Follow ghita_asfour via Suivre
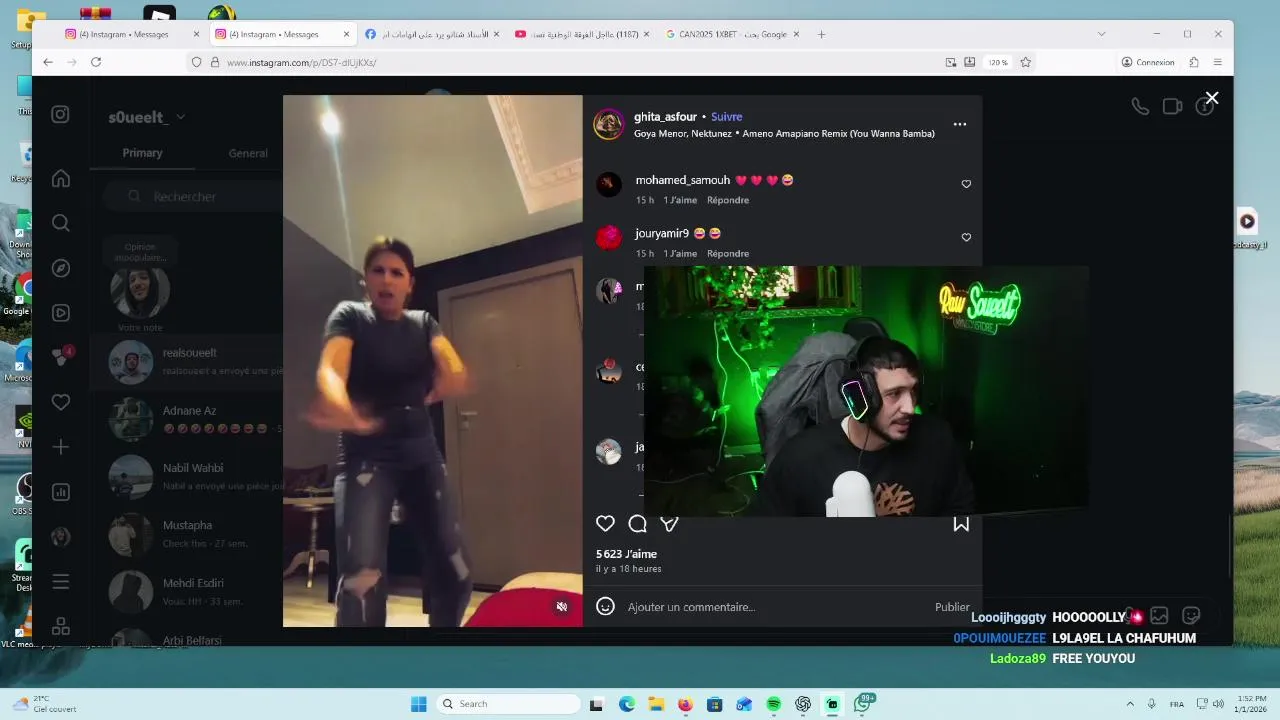Screen dimensions: 1280x720 coord(726,117)
